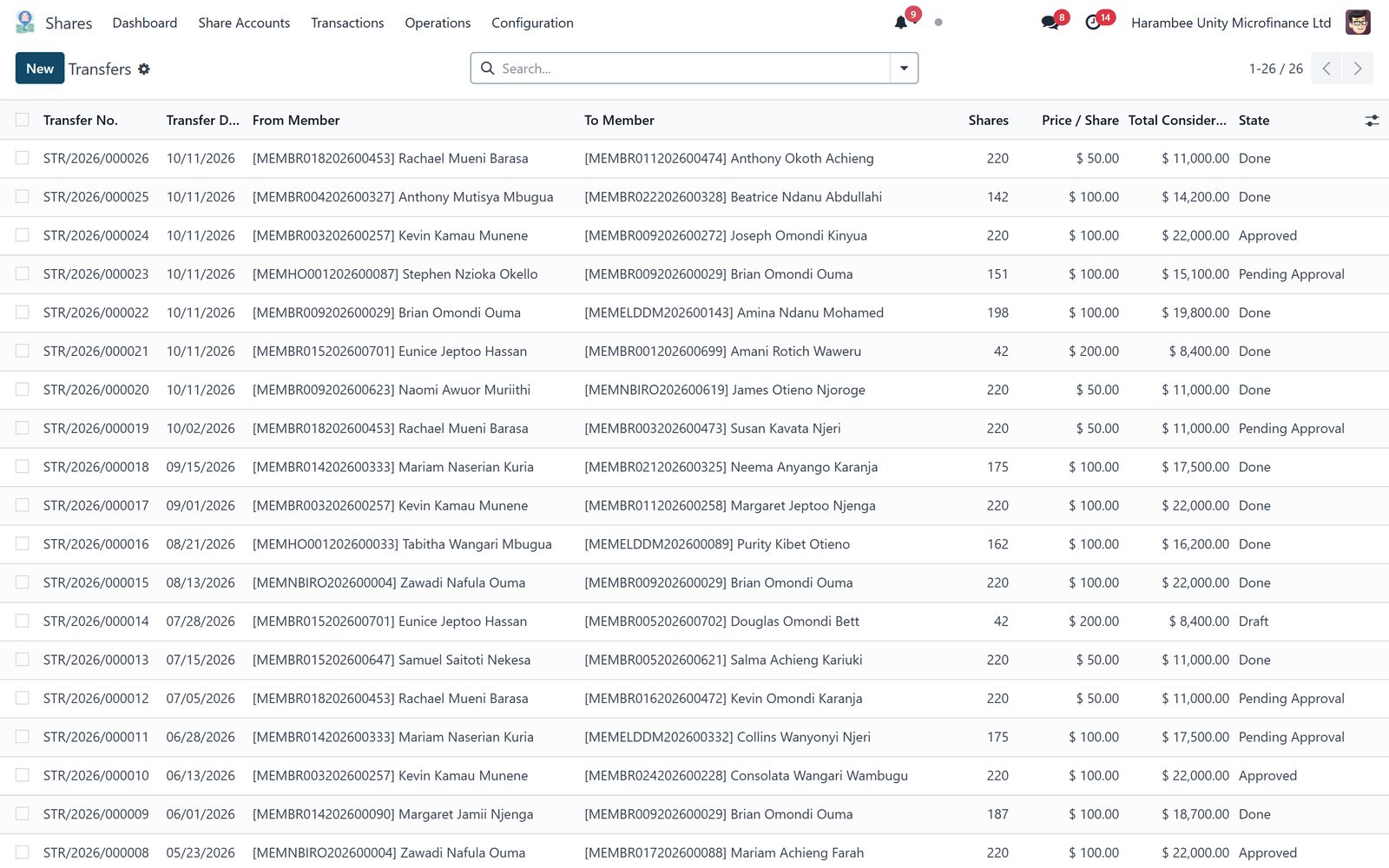Open the Shares app home icon
Viewport: 1389px width, 868px height.
tap(25, 23)
